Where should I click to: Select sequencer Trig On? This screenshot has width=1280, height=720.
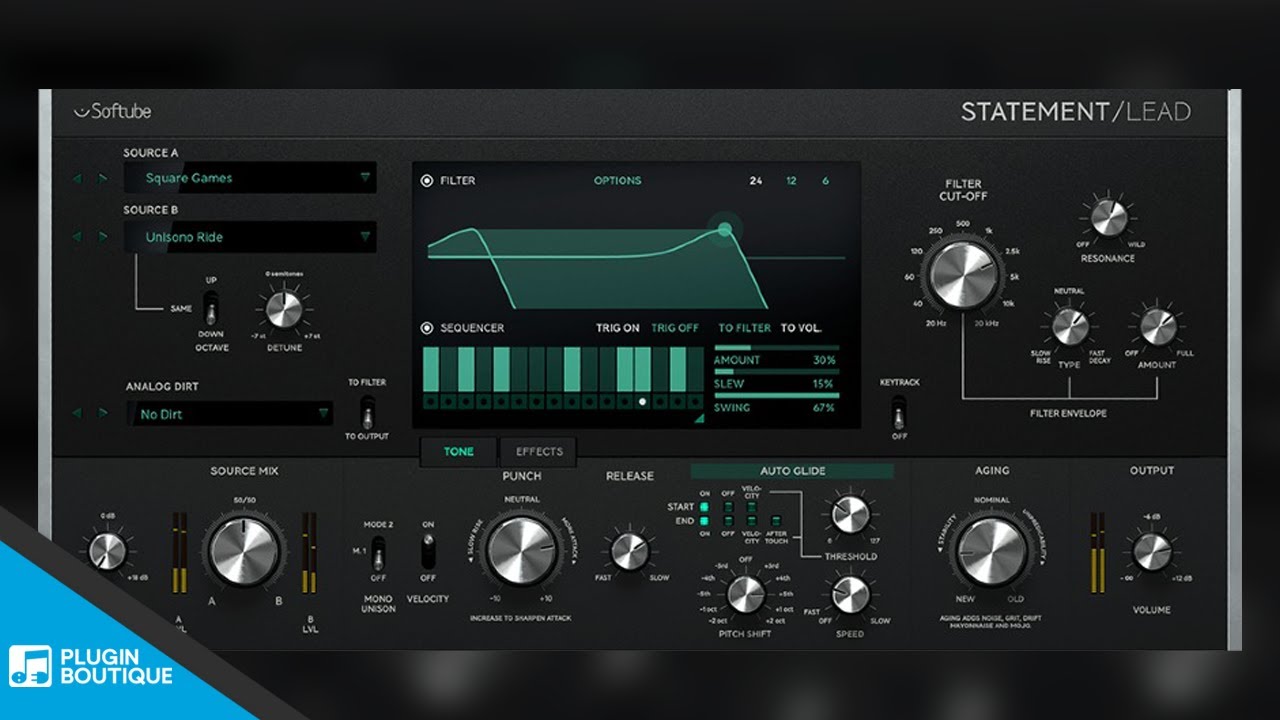[618, 328]
